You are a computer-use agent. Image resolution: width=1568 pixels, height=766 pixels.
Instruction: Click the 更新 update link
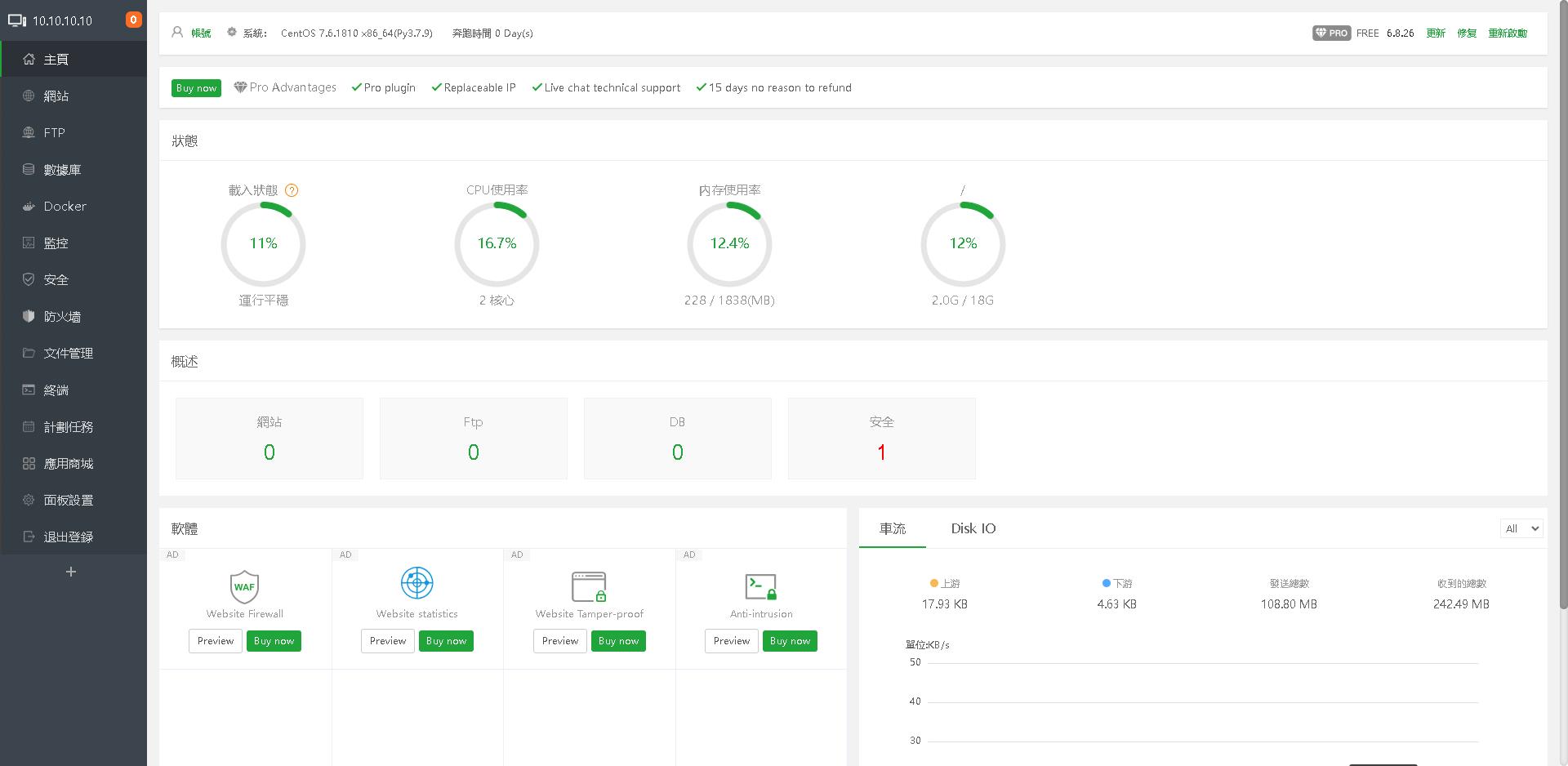click(x=1436, y=33)
